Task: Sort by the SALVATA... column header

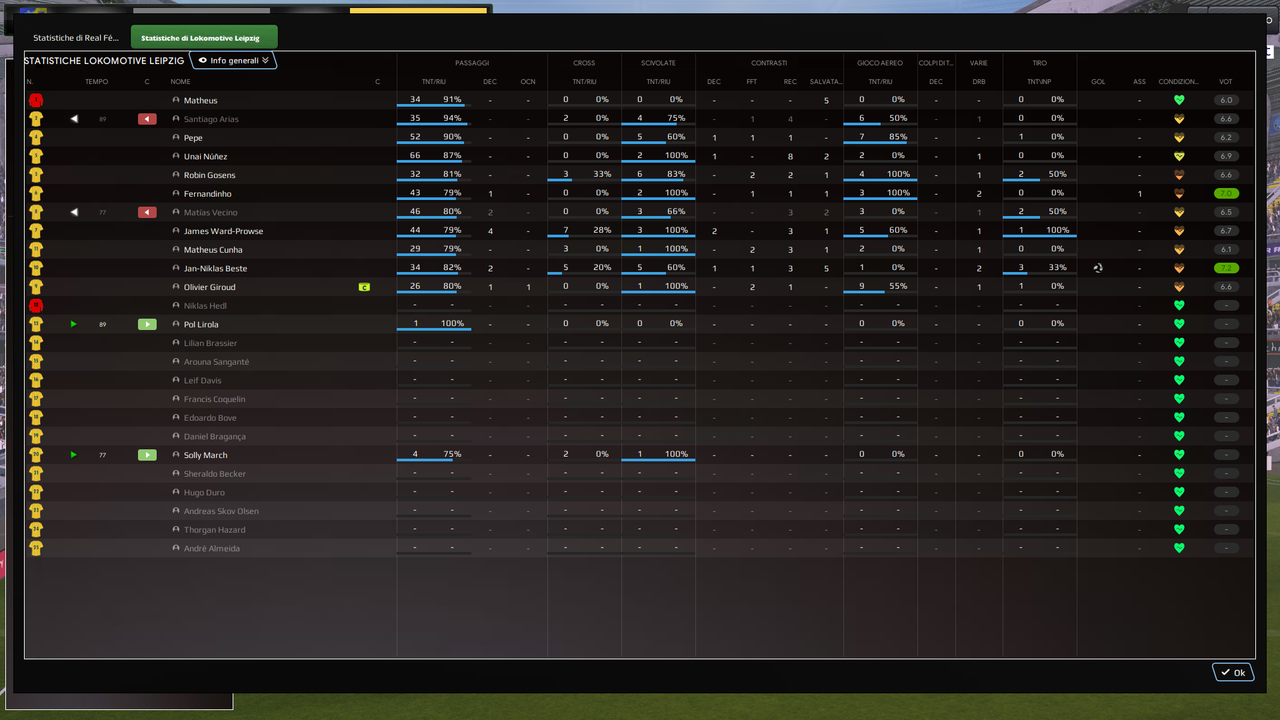Action: pos(826,82)
